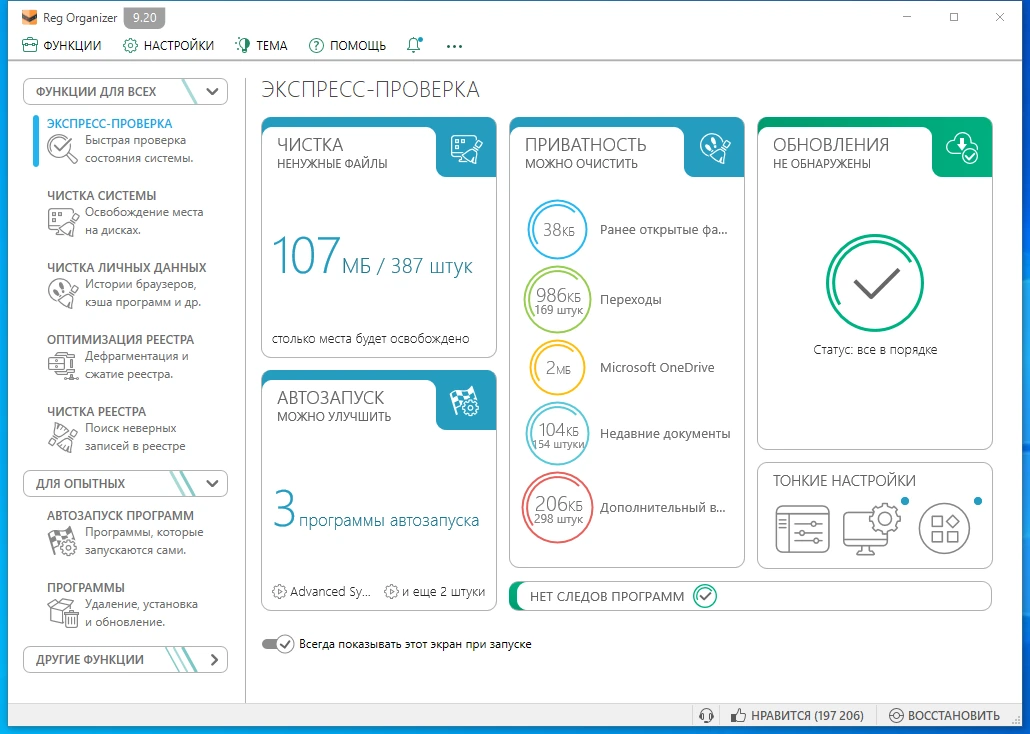Screen dimensions: 1030x734
Task: Open the three-dots overflow menu
Action: [454, 46]
